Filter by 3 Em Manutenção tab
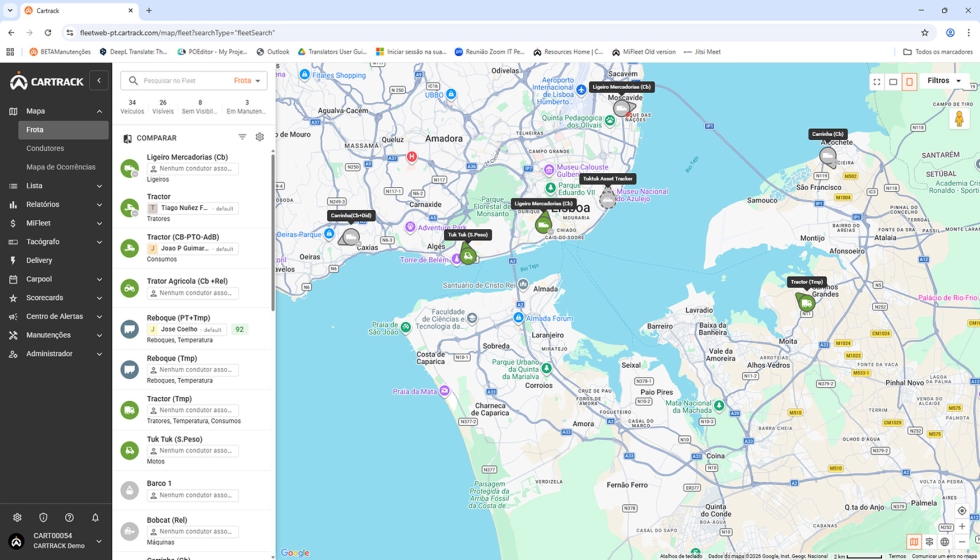The width and height of the screenshot is (980, 560). pyautogui.click(x=247, y=107)
